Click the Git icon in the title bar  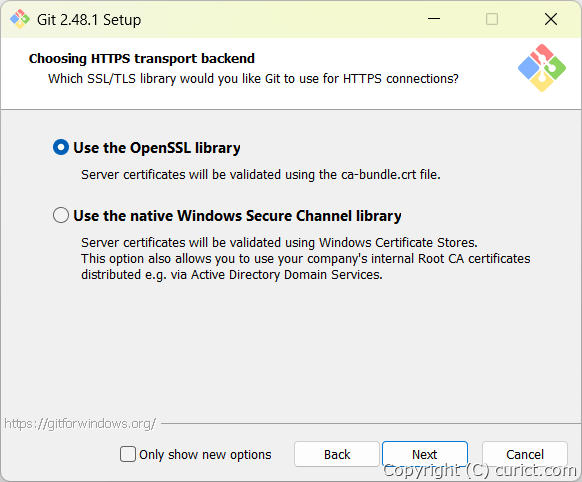tap(20, 19)
